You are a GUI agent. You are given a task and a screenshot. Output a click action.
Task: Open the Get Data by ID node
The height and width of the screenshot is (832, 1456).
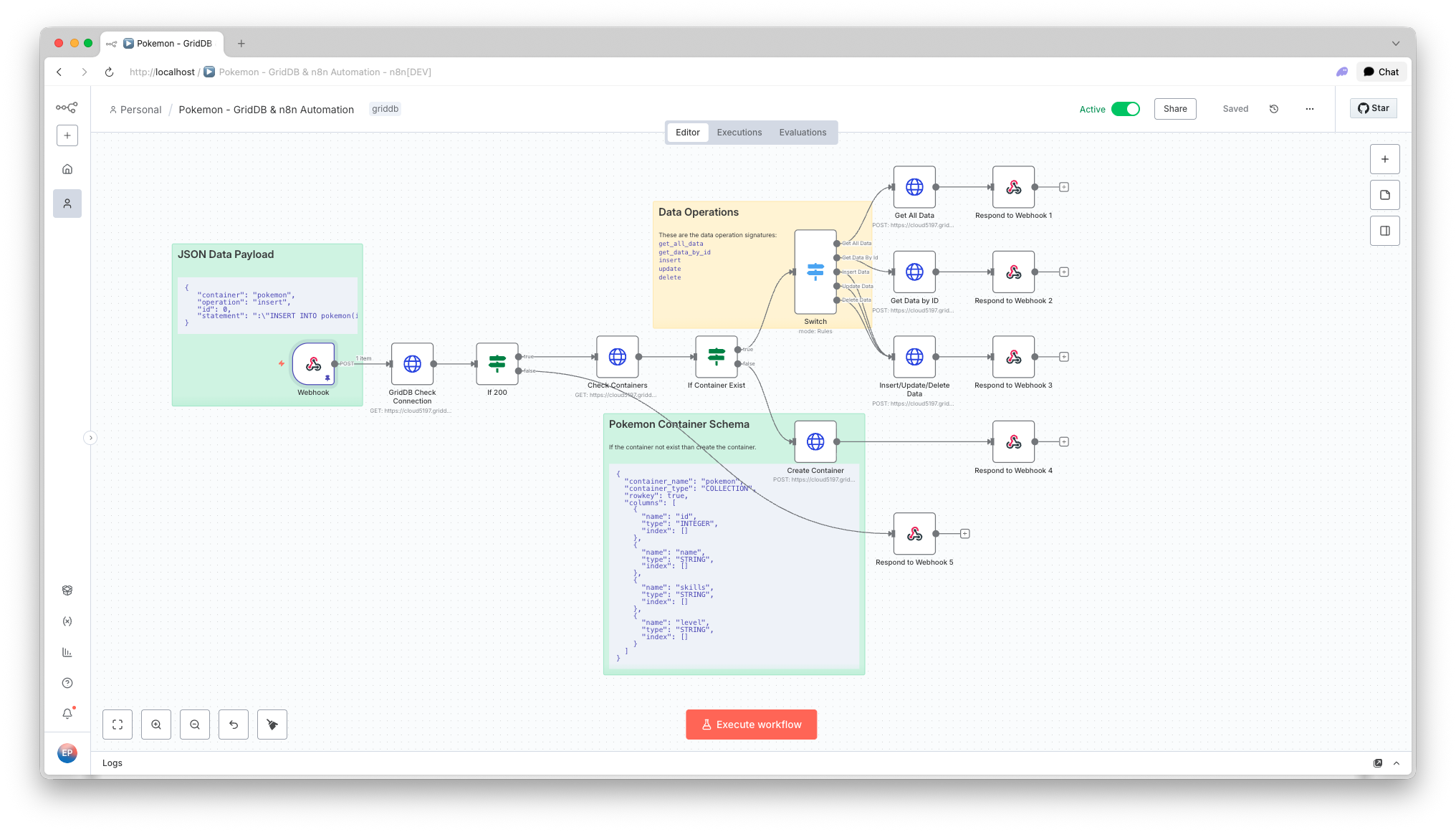click(x=914, y=272)
